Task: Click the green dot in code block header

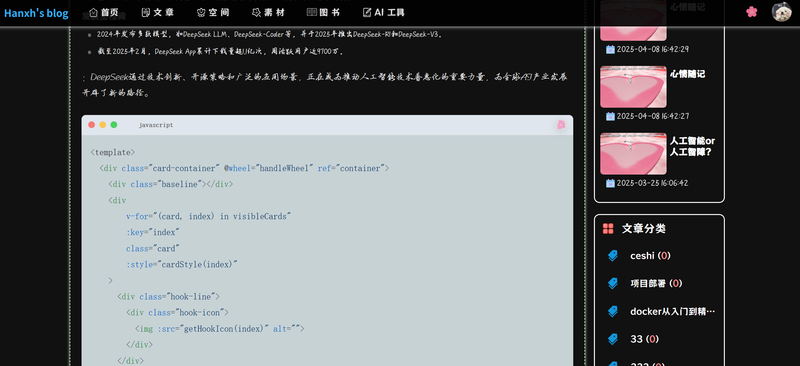Action: coord(114,125)
